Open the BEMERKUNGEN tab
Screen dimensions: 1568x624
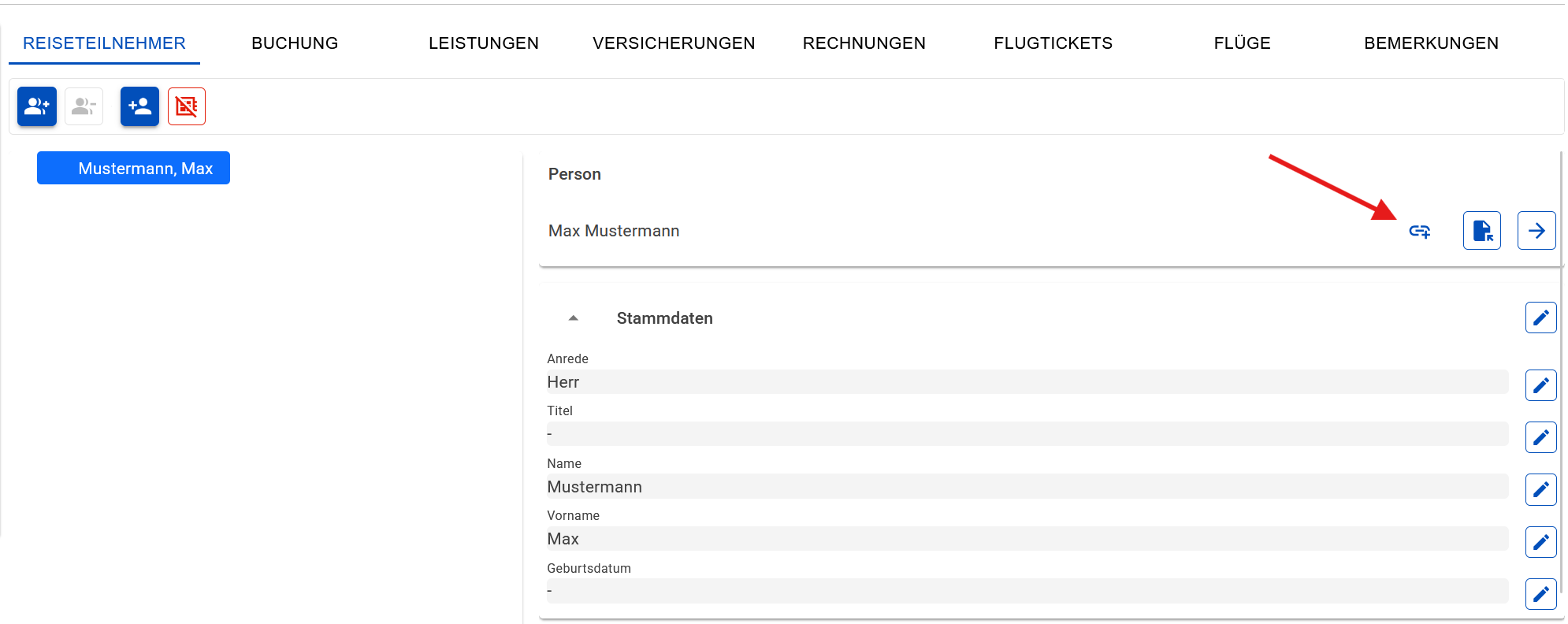point(1431,43)
